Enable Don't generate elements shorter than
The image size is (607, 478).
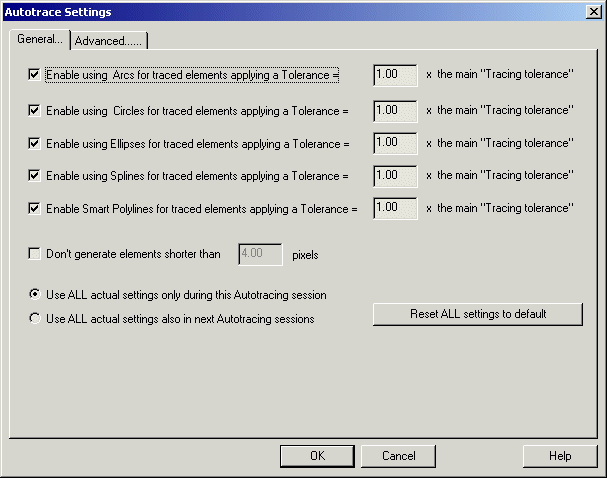(35, 254)
